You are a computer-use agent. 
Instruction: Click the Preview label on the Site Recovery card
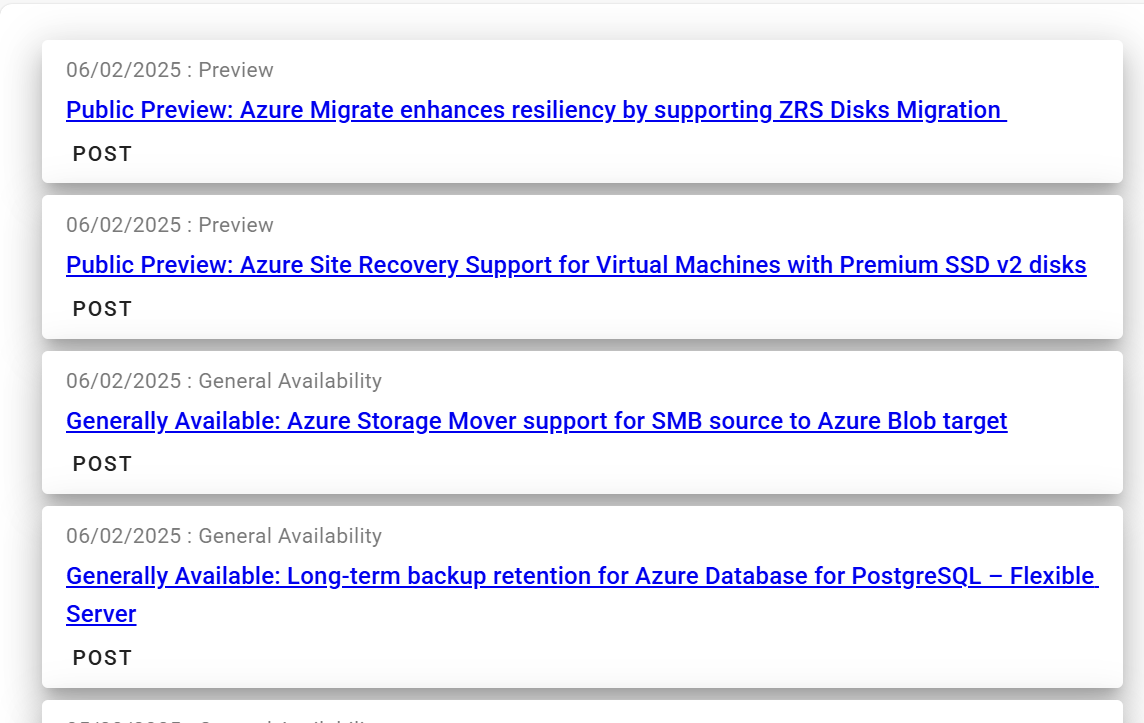tap(236, 225)
